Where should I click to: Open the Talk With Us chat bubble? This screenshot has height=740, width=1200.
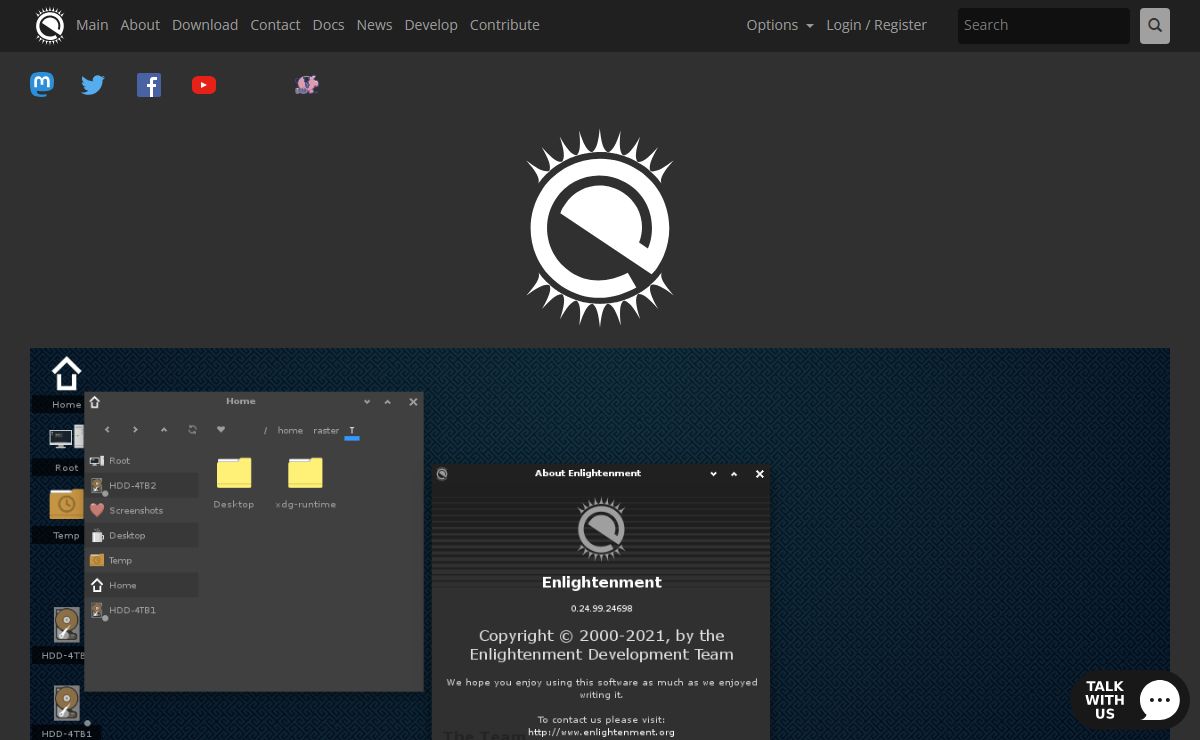point(1130,700)
